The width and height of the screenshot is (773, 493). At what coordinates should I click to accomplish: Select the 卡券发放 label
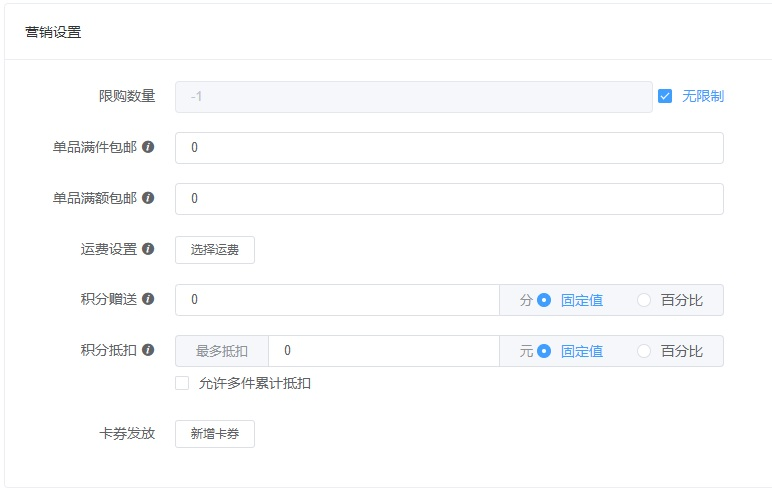[127, 433]
